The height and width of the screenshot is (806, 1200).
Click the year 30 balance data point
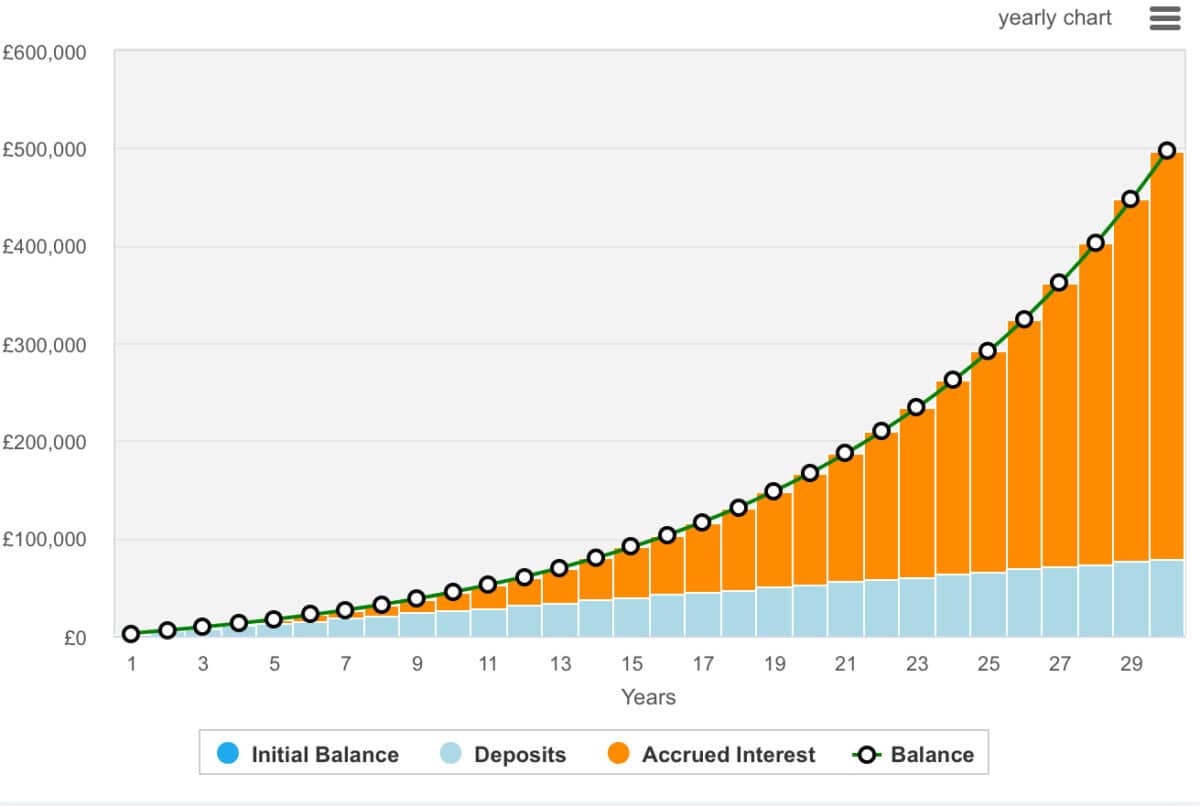click(x=1166, y=151)
